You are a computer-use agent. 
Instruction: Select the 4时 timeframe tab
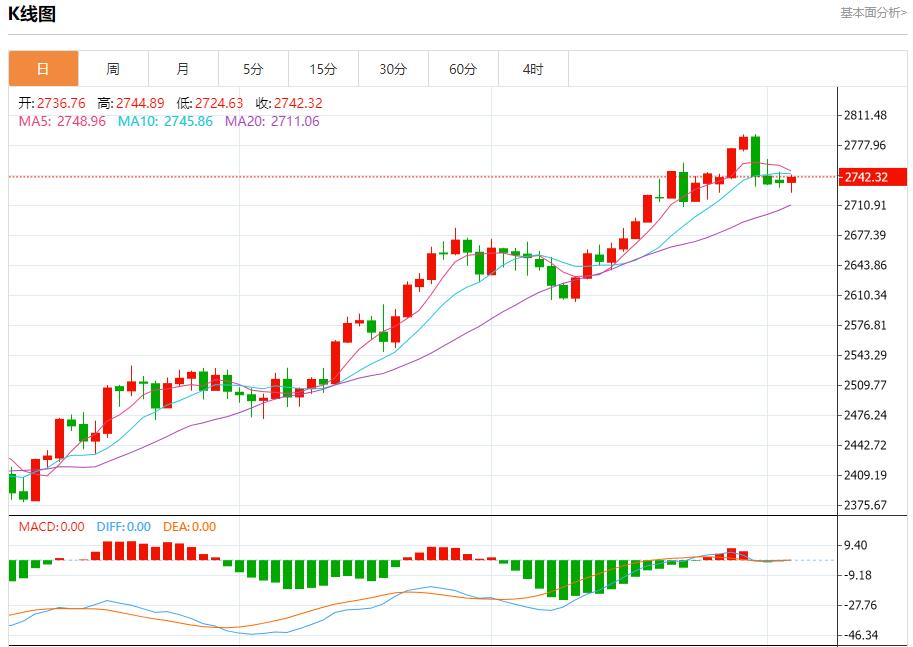point(533,69)
